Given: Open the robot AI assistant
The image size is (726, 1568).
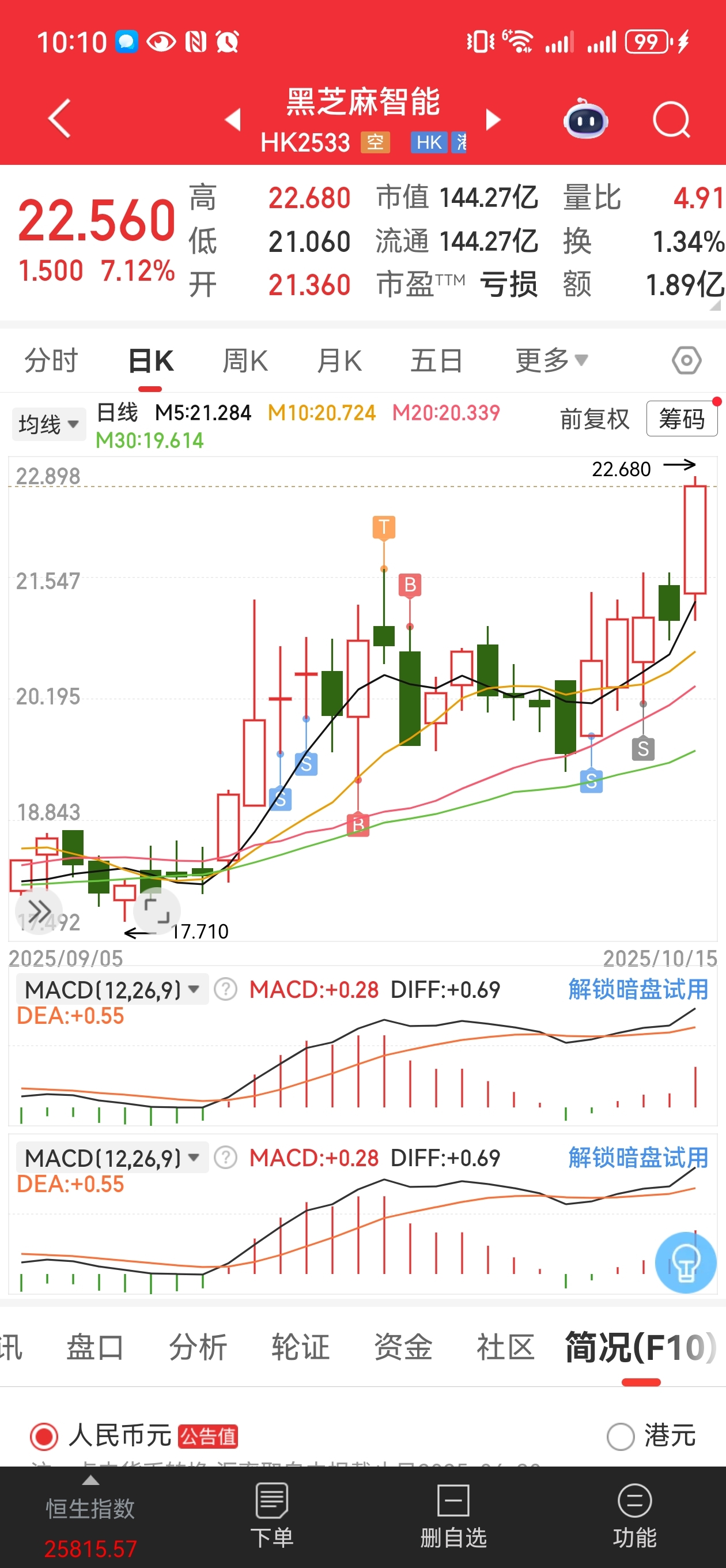Looking at the screenshot, I should click(585, 119).
